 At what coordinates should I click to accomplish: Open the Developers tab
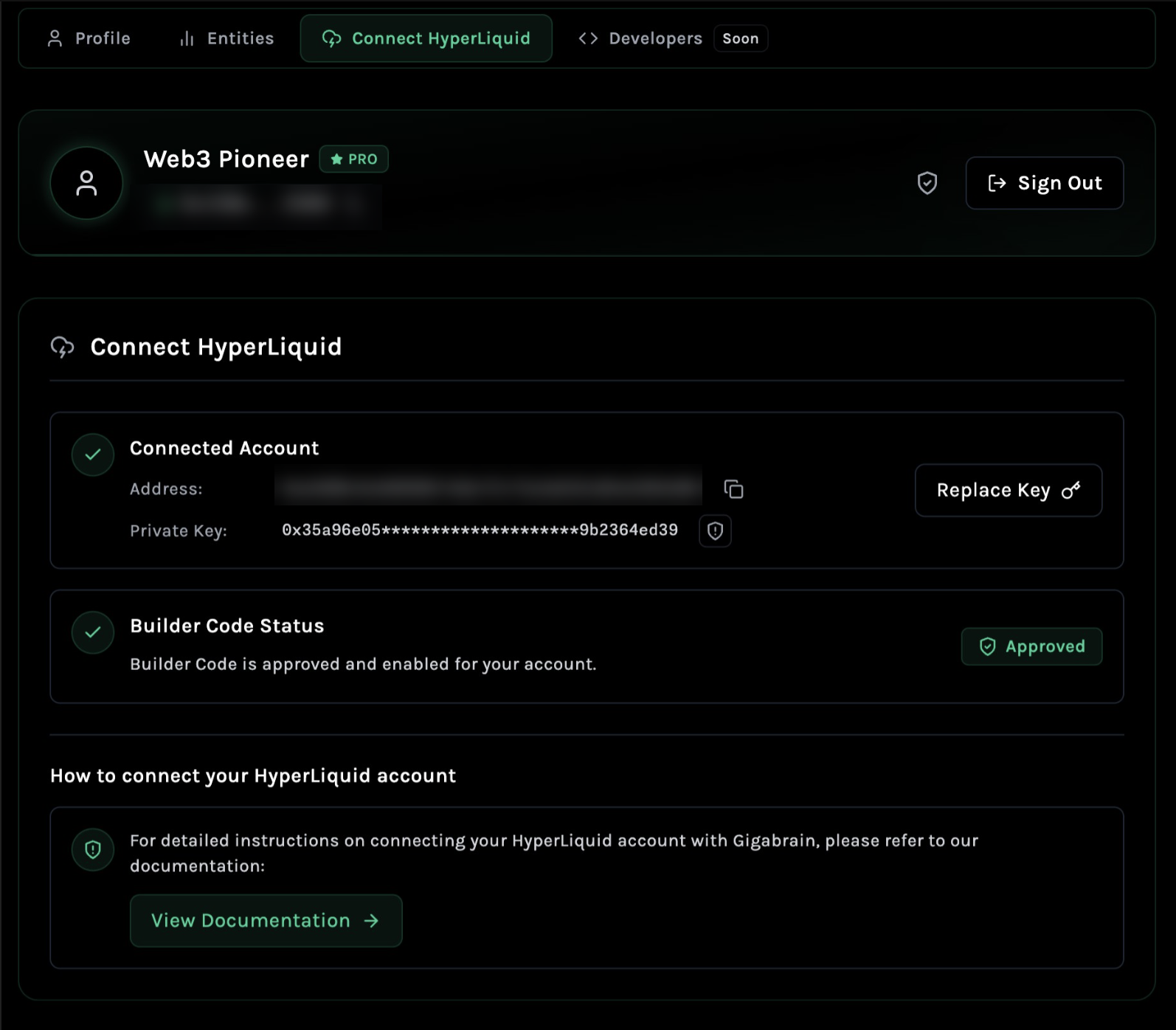click(x=640, y=38)
